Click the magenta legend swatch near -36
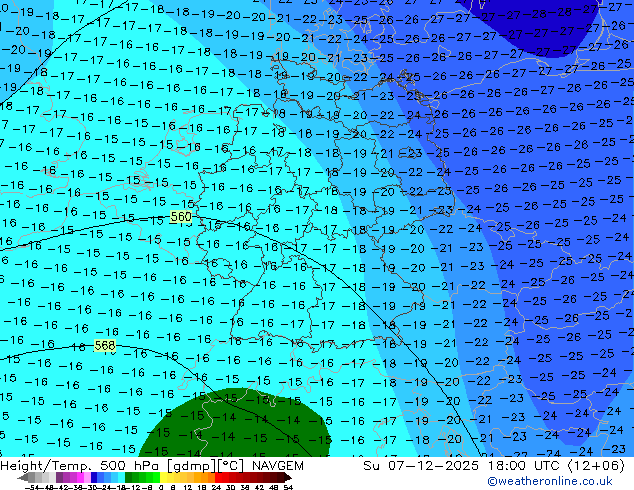634x490 pixels. click(80, 477)
